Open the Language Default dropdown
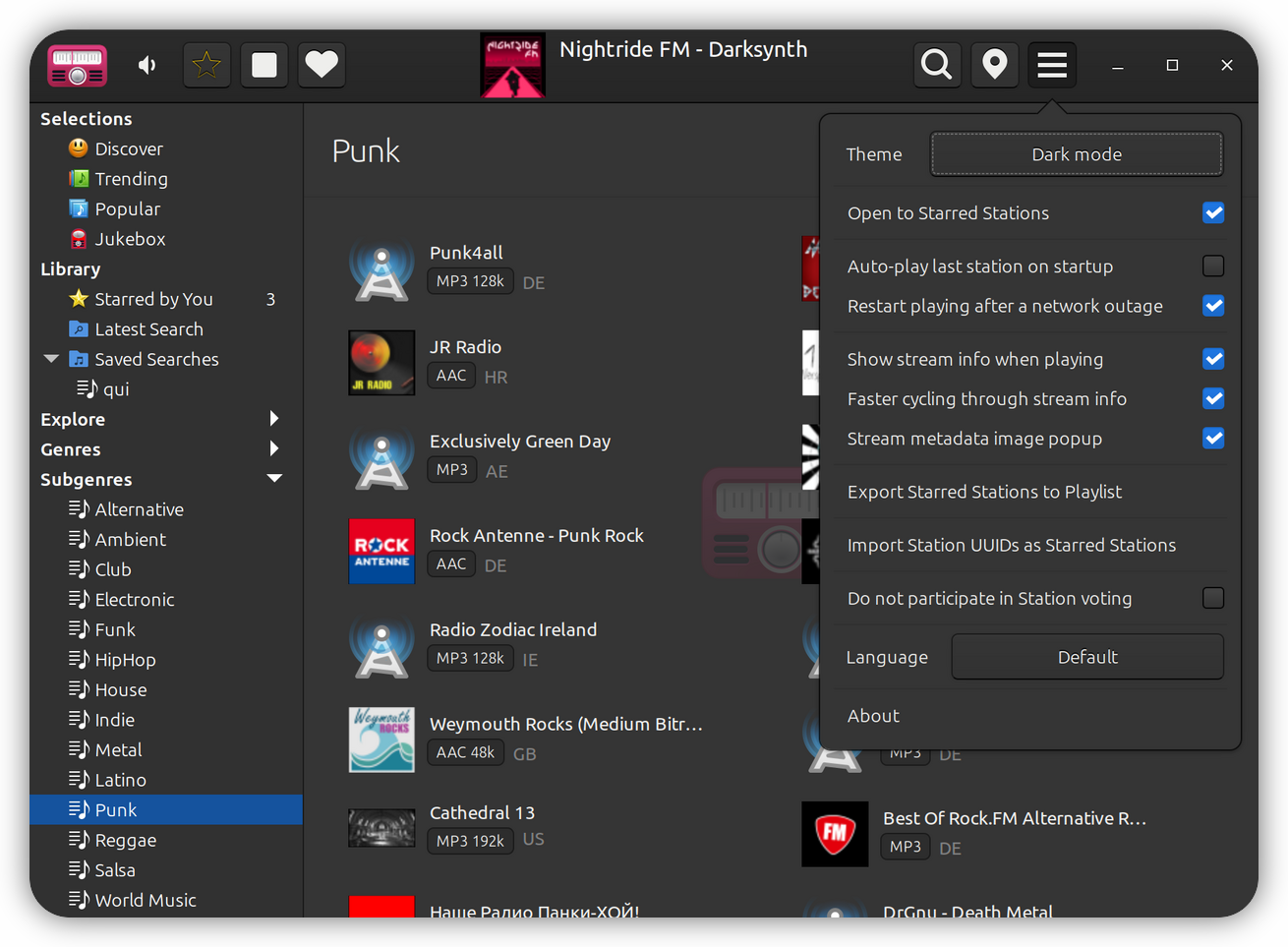 [x=1087, y=657]
